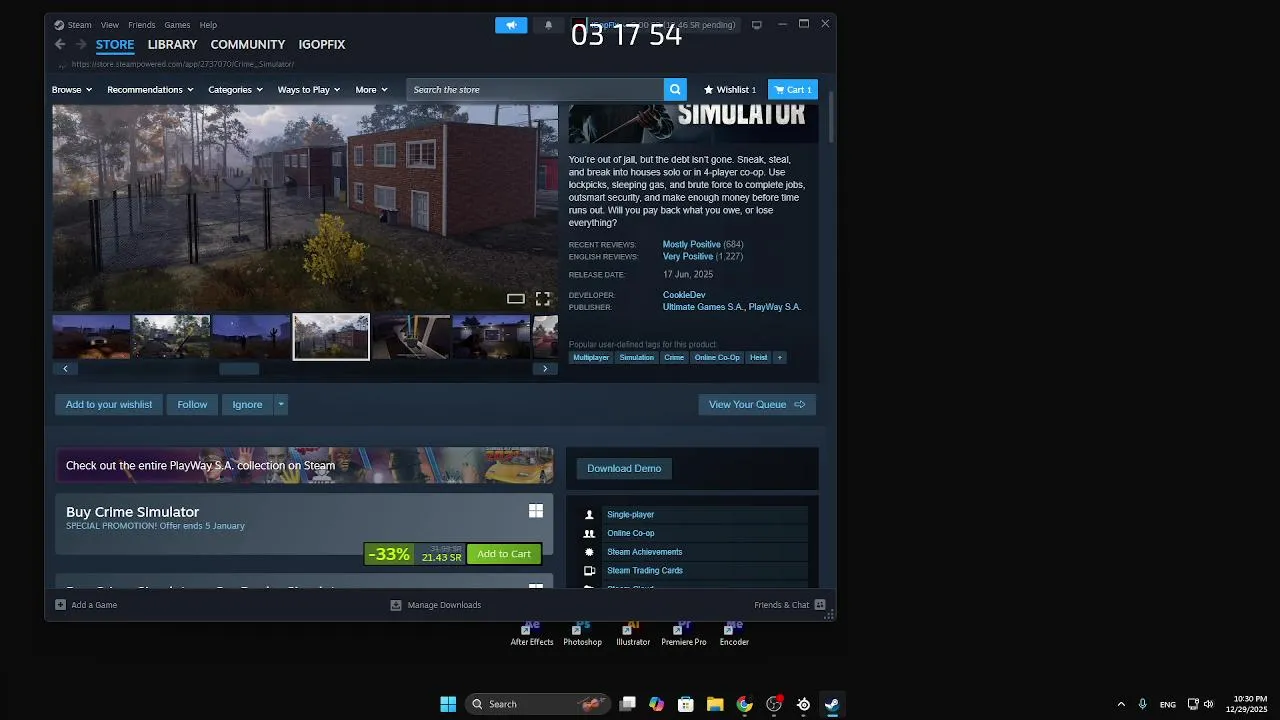Click the Online Co-Op tag
This screenshot has width=1280, height=720.
(x=717, y=357)
